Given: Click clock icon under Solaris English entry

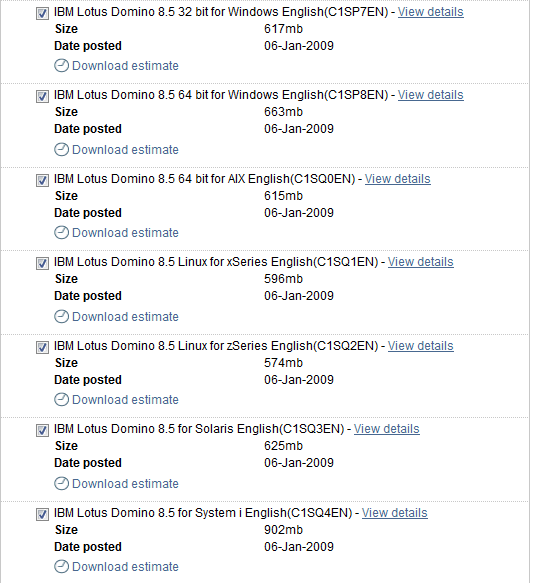Looking at the screenshot, I should click(x=61, y=483).
